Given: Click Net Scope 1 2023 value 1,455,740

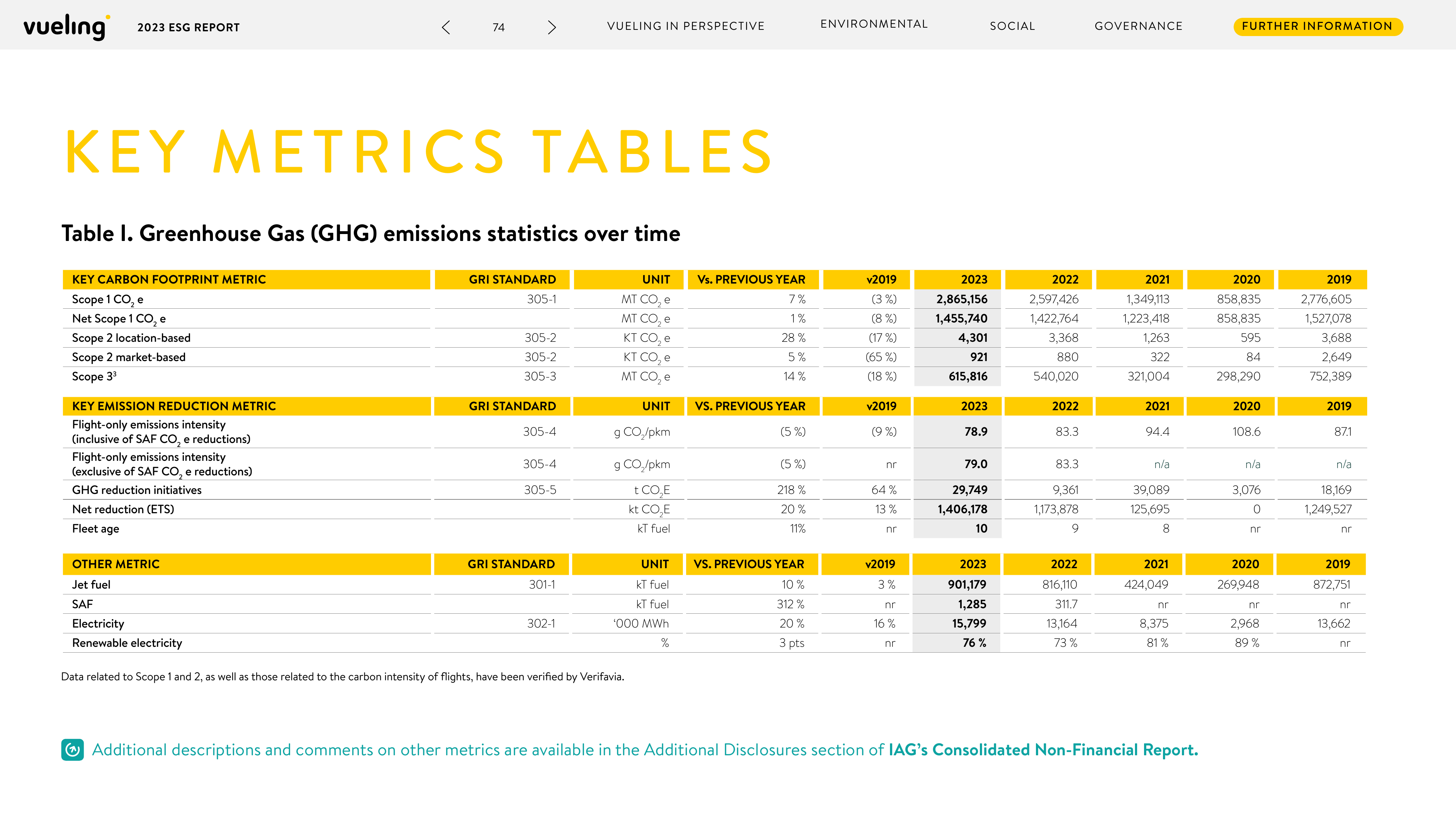Looking at the screenshot, I should pyautogui.click(x=961, y=318).
